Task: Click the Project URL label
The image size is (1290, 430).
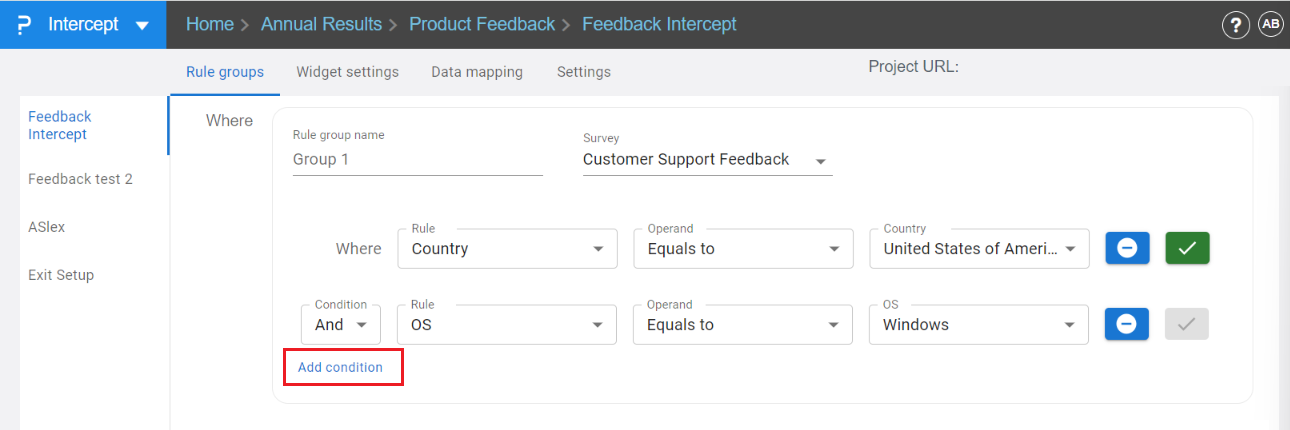Action: [x=914, y=67]
